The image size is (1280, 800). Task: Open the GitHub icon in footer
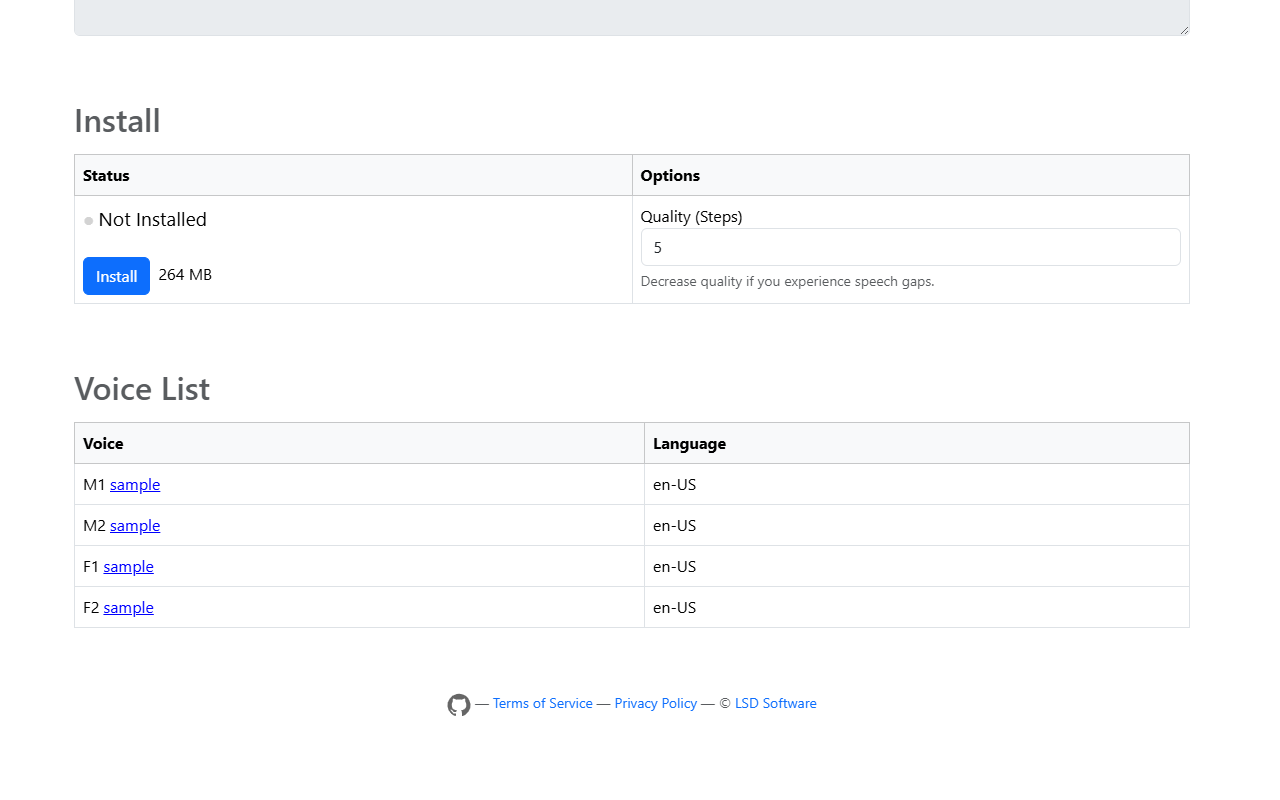coord(459,705)
